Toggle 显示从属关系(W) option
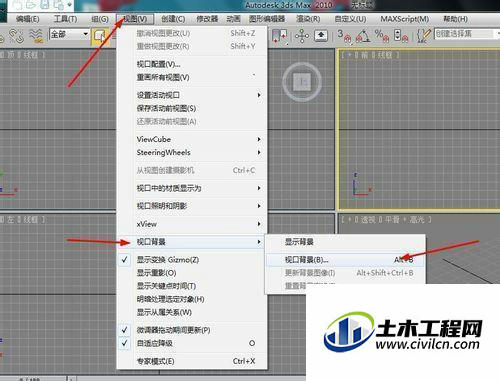 [192, 312]
